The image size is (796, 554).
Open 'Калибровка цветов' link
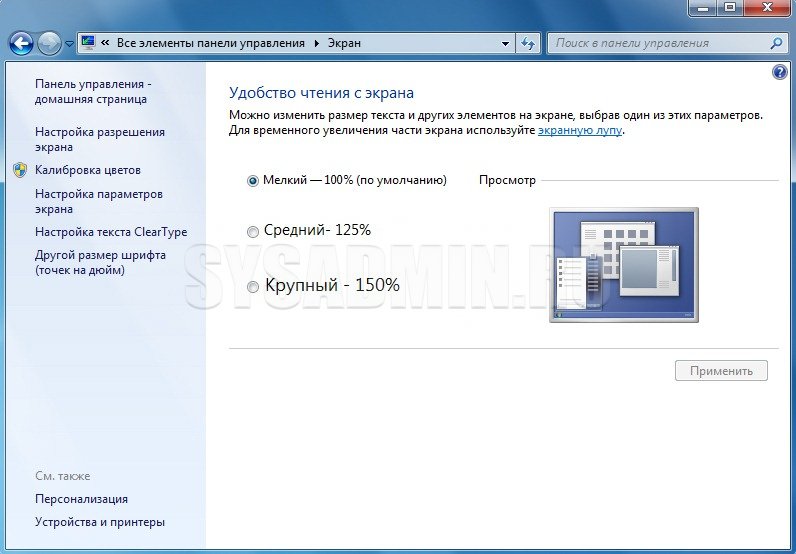(x=88, y=170)
